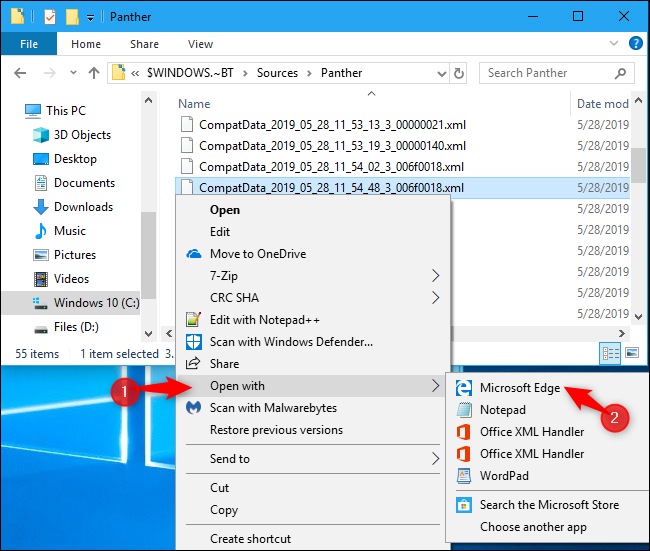The width and height of the screenshot is (650, 551).
Task: Expand the CRC SHA submenu
Action: click(x=435, y=297)
